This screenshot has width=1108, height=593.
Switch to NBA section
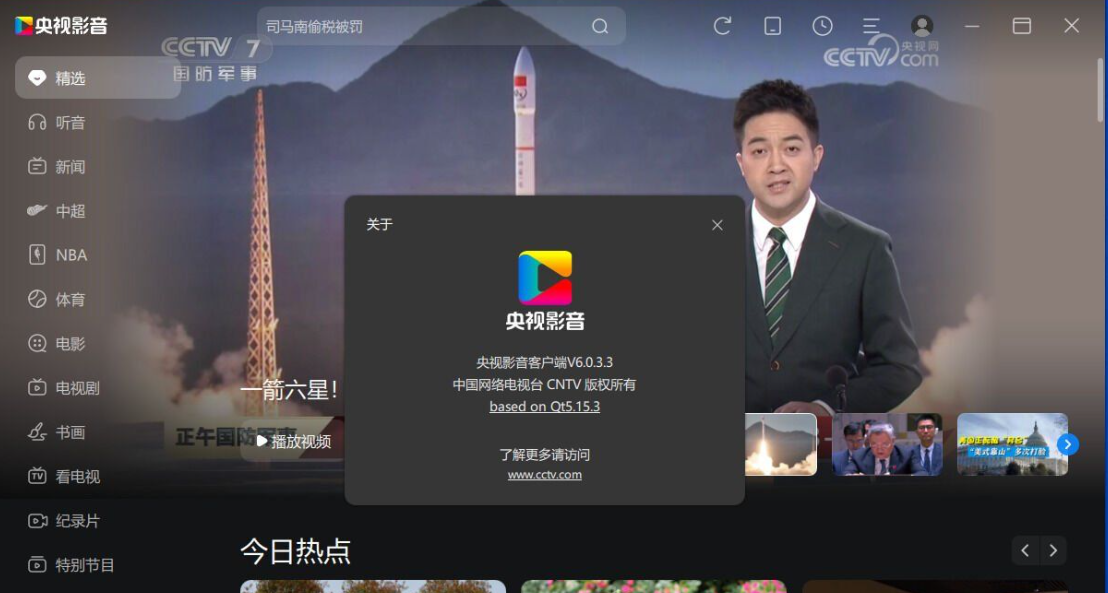pos(71,255)
